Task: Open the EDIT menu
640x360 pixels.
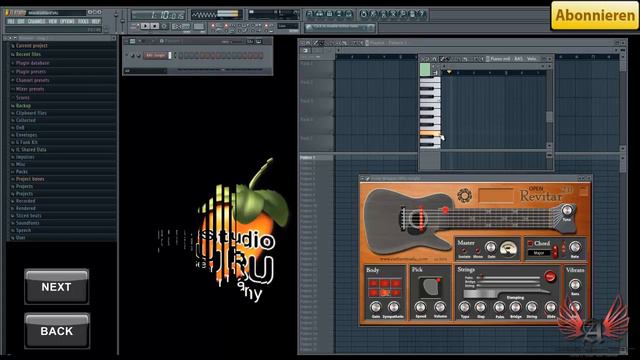Action: point(21,22)
